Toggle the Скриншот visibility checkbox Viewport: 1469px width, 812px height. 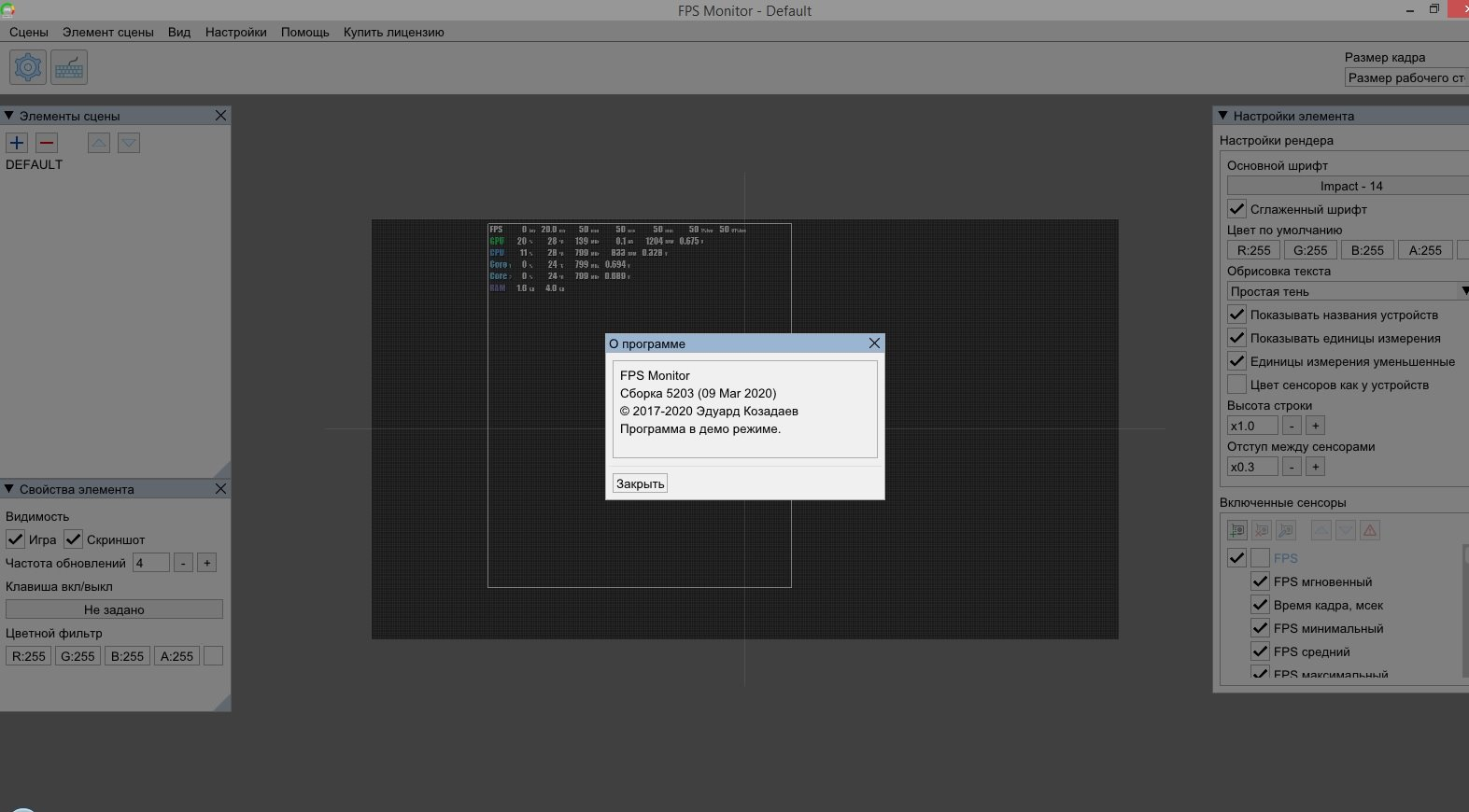[73, 539]
